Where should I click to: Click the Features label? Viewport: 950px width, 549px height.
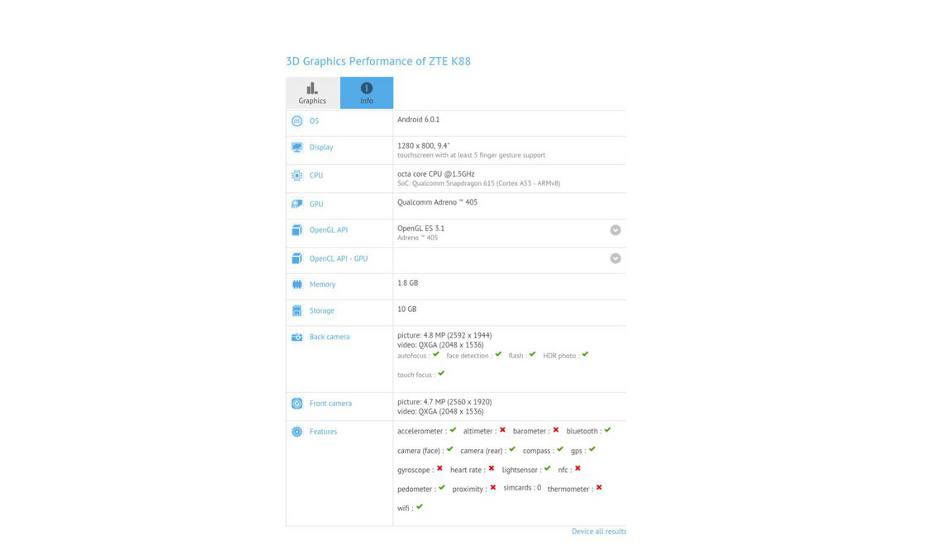tap(323, 432)
